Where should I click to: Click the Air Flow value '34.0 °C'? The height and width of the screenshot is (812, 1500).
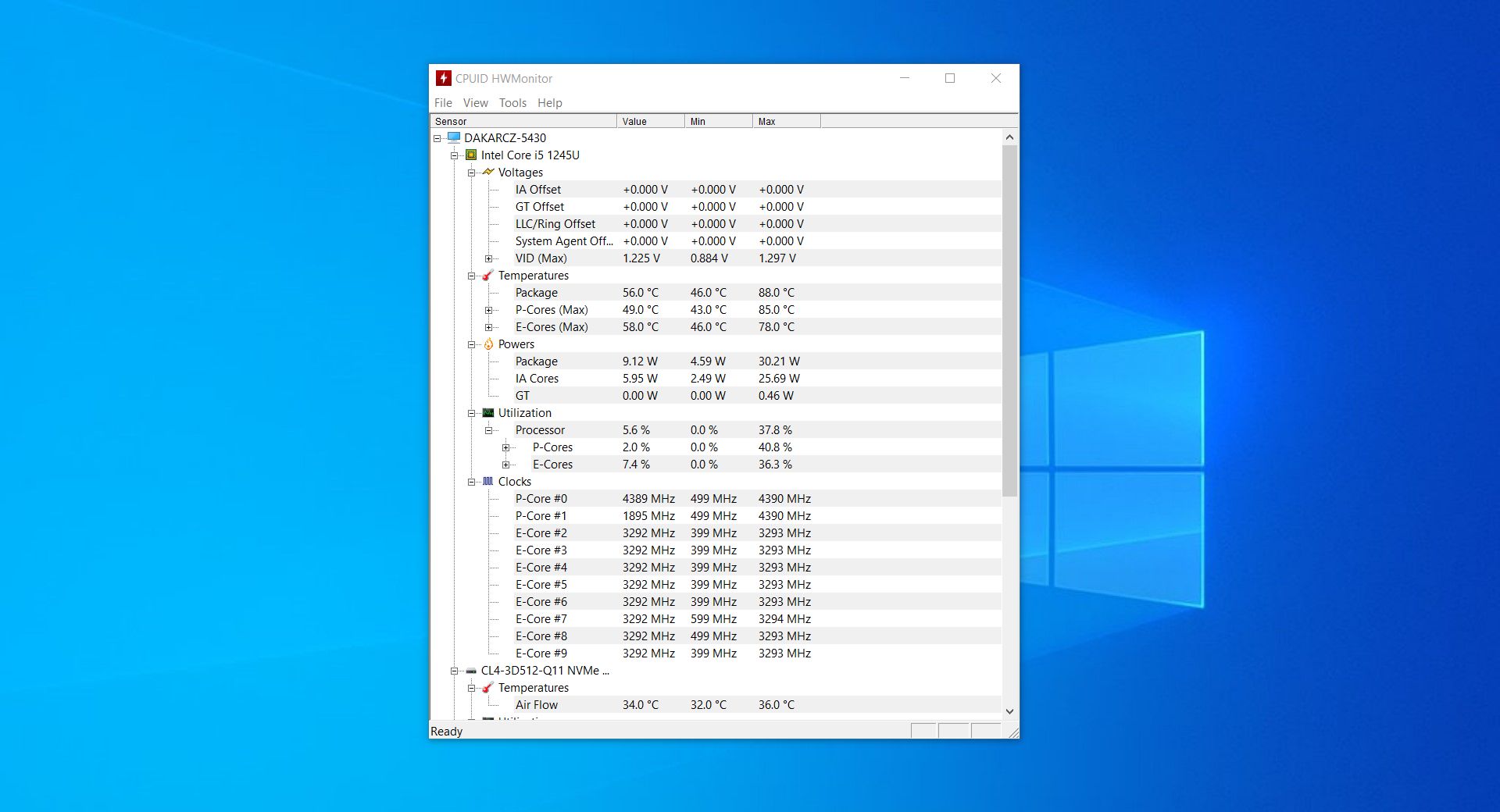640,705
